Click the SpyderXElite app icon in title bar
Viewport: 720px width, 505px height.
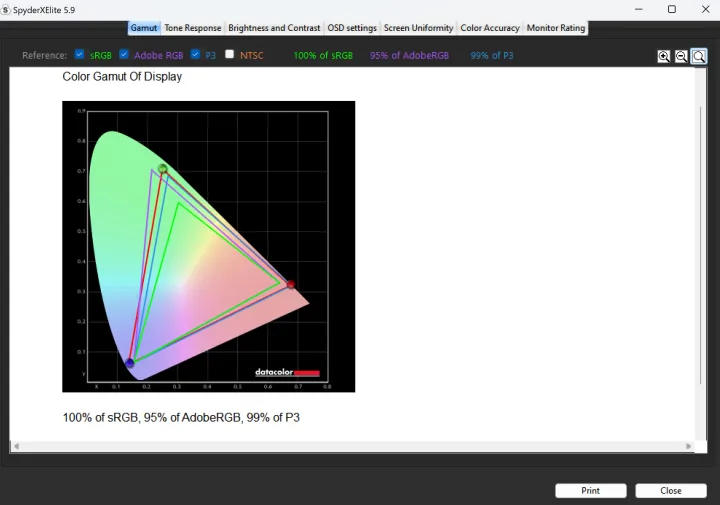(x=6, y=9)
